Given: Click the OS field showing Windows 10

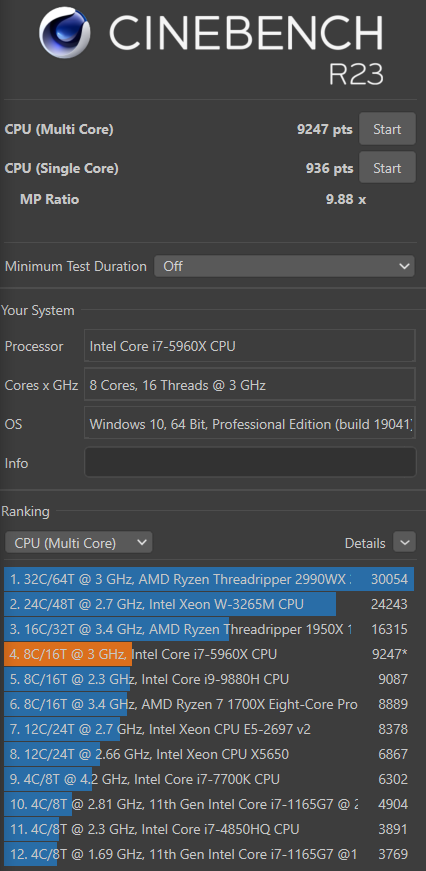Looking at the screenshot, I should (x=250, y=423).
